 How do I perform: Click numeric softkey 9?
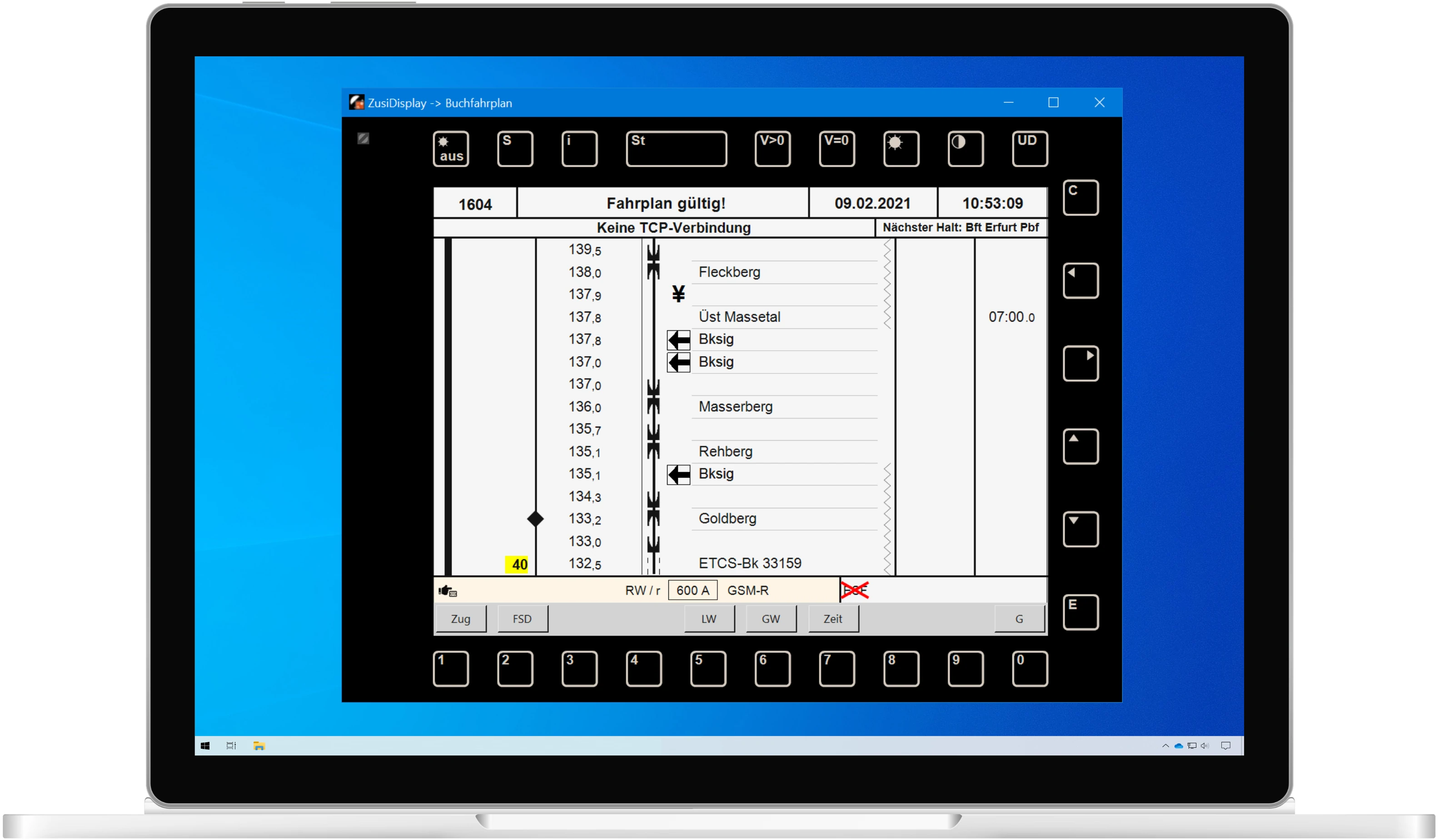click(x=965, y=668)
